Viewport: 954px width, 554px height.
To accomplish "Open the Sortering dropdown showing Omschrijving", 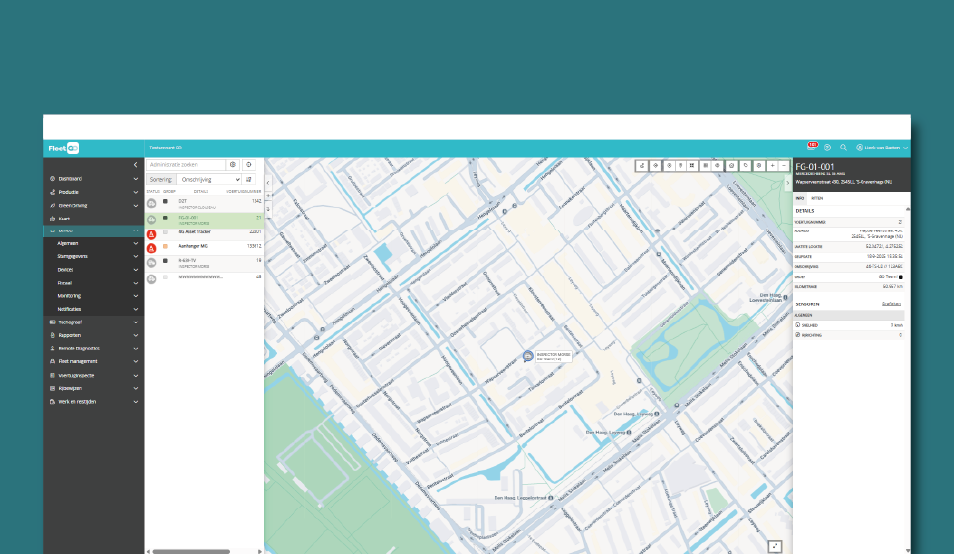I will click(x=209, y=179).
